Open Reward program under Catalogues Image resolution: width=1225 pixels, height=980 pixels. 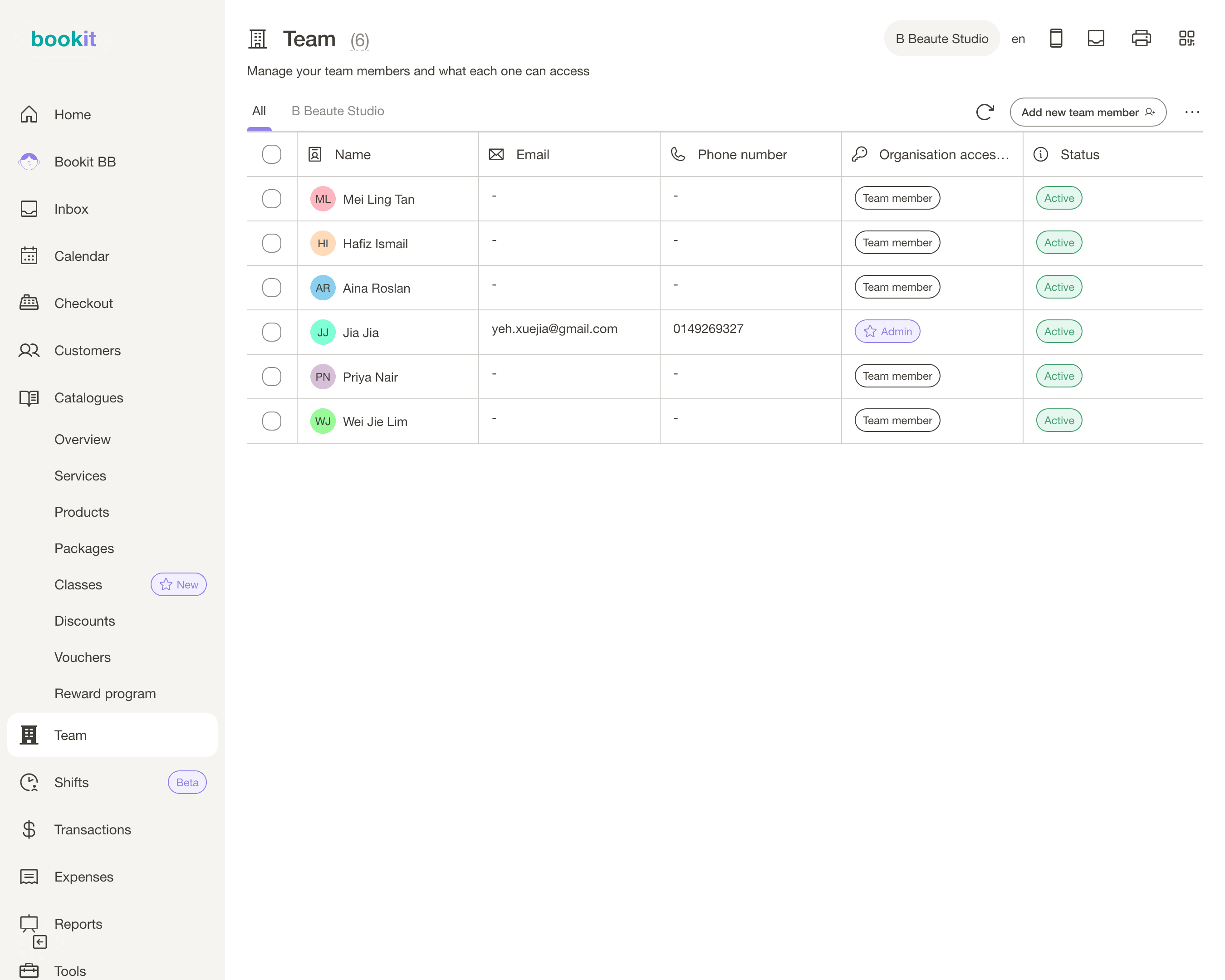click(105, 694)
